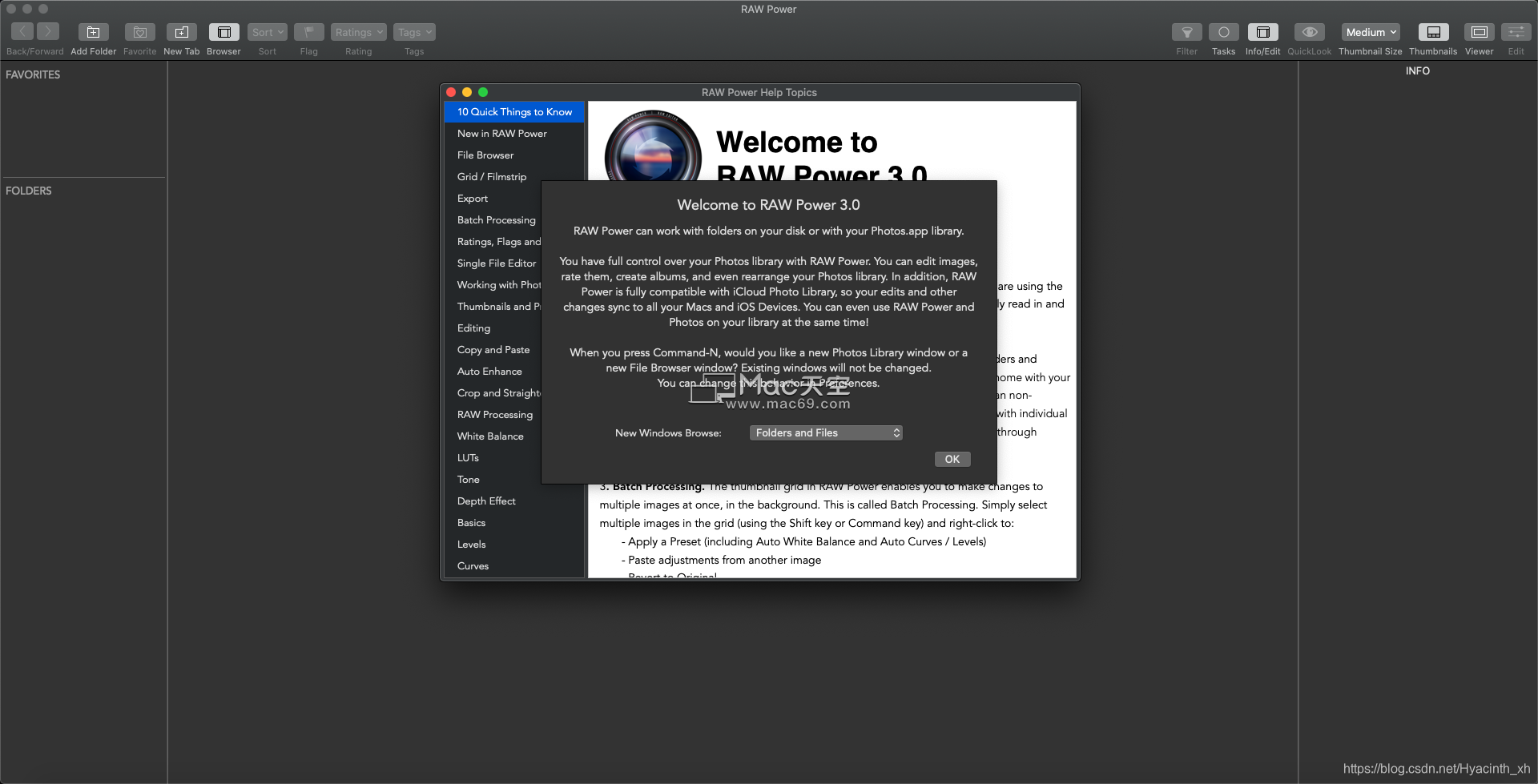Screen dimensions: 1538x784
Task: Open the Medium thumbnail size dropdown
Action: [1371, 32]
